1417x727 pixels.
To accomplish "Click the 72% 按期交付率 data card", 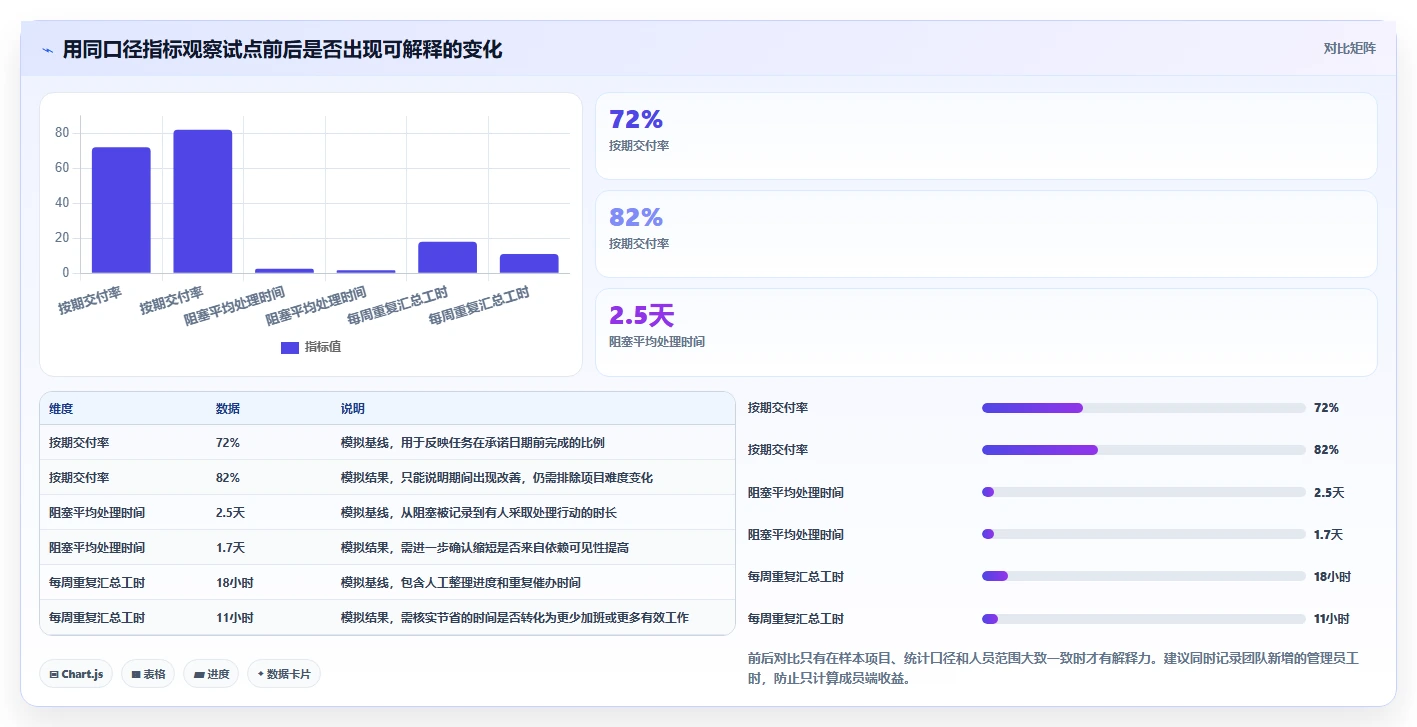I will pos(986,136).
